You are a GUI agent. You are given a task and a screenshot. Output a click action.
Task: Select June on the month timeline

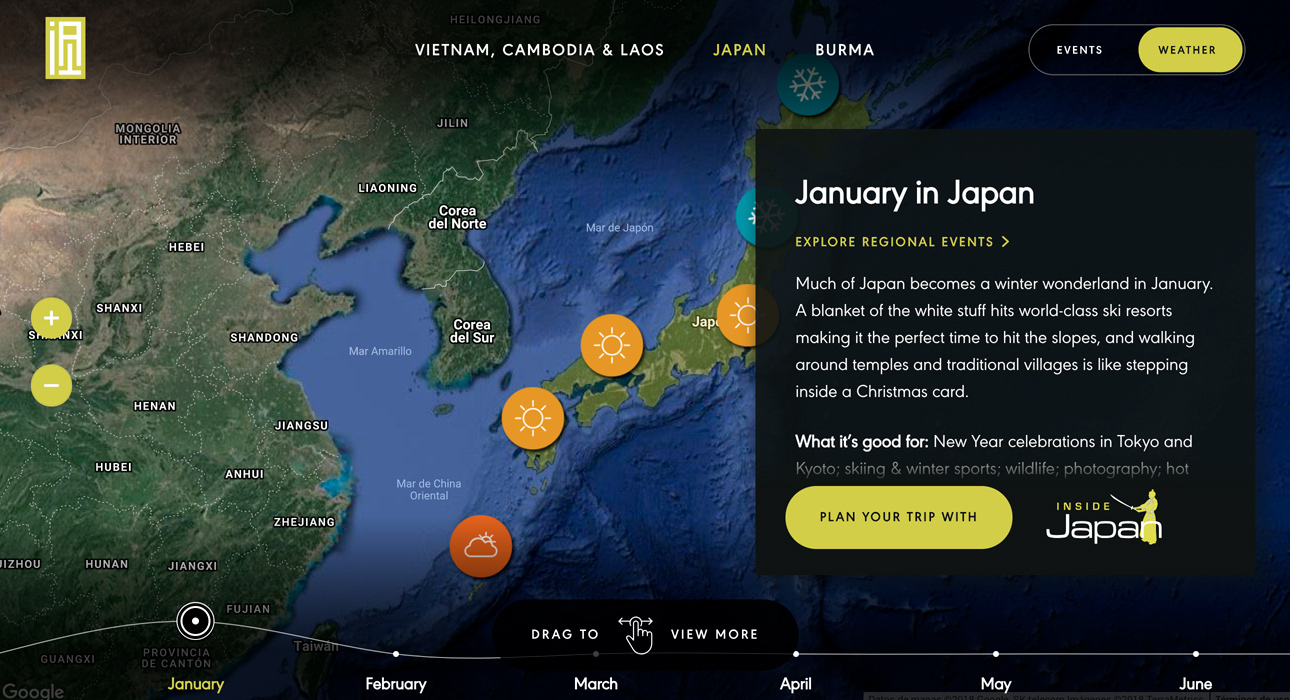point(1196,684)
